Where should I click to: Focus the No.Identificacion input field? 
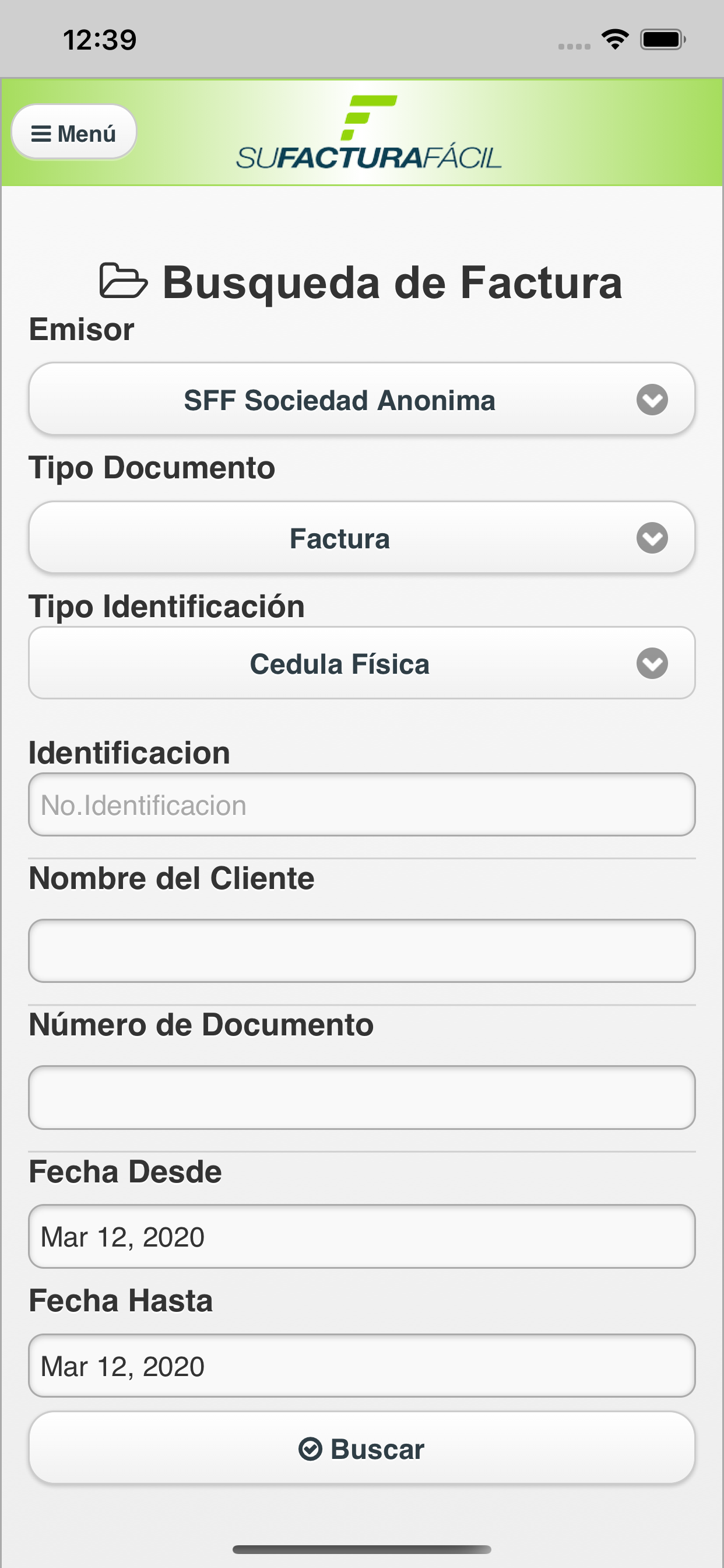coord(362,804)
